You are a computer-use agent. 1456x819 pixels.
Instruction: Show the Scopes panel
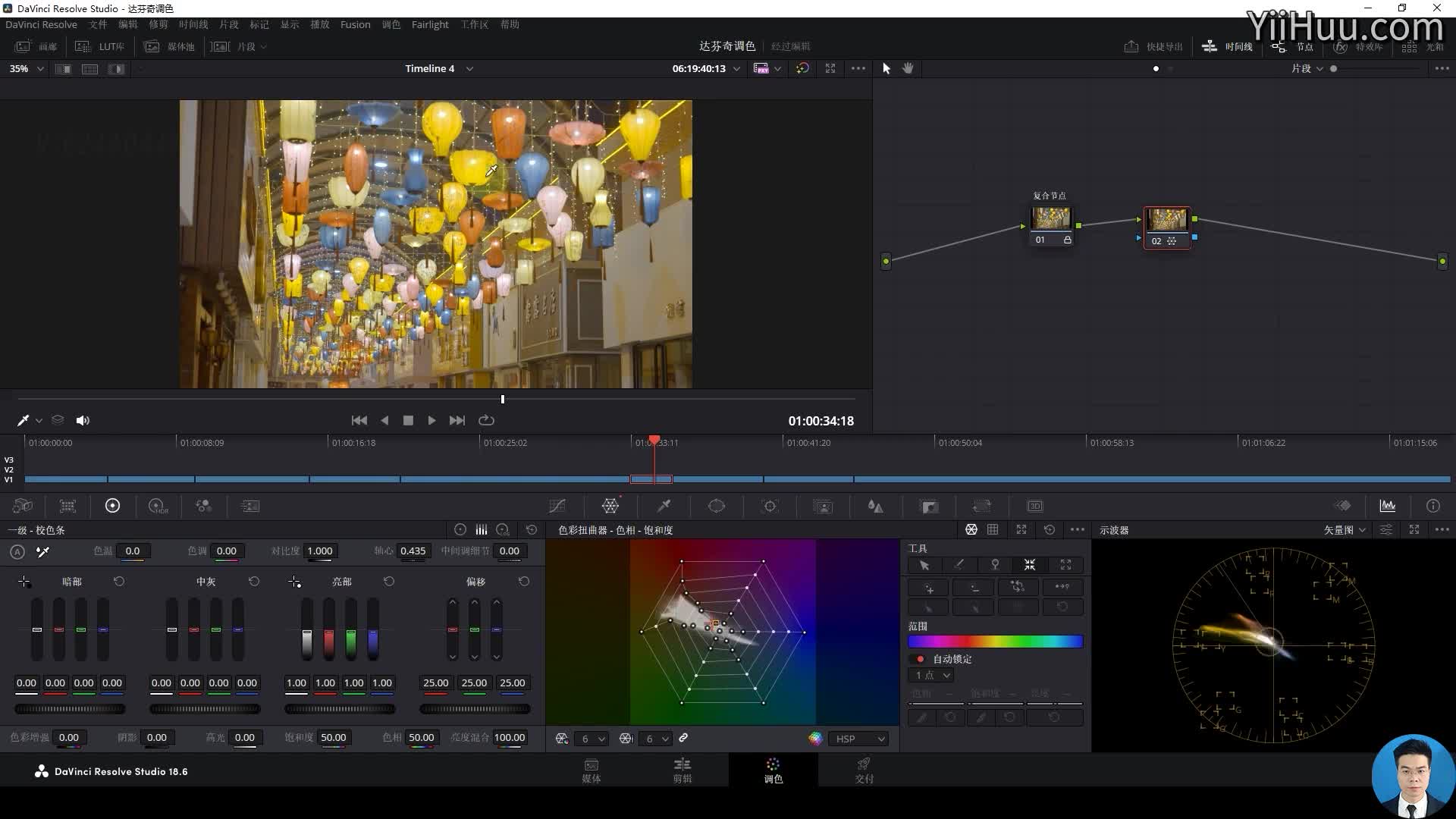coord(1388,506)
